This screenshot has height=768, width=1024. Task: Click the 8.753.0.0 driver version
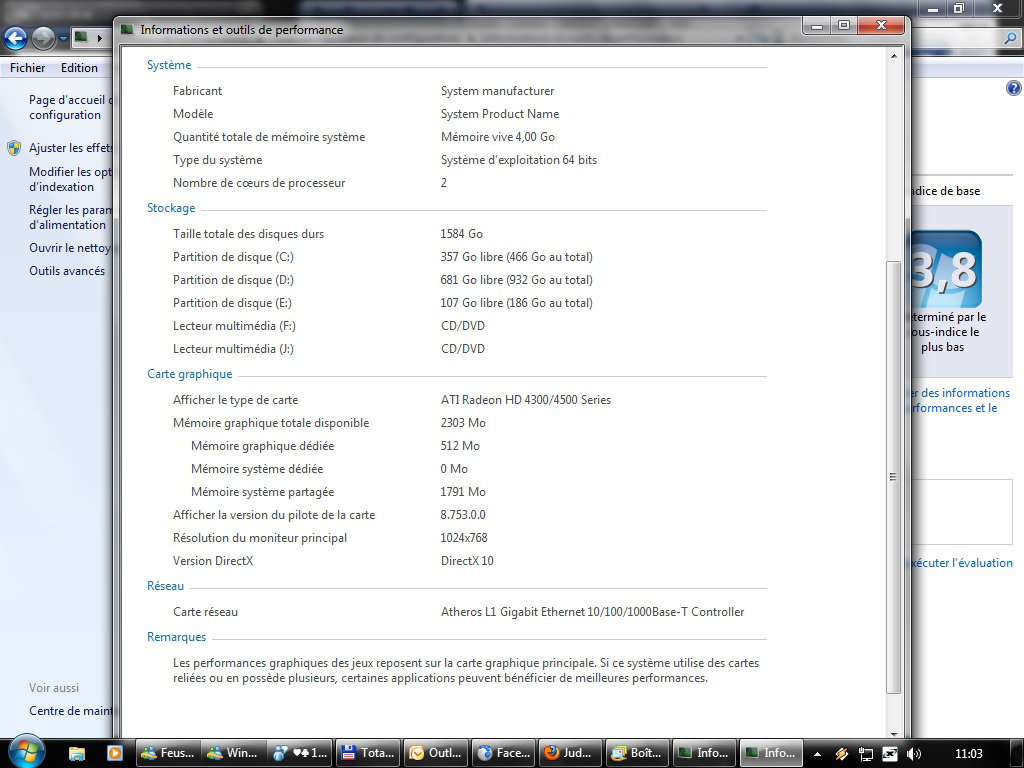[x=463, y=515]
